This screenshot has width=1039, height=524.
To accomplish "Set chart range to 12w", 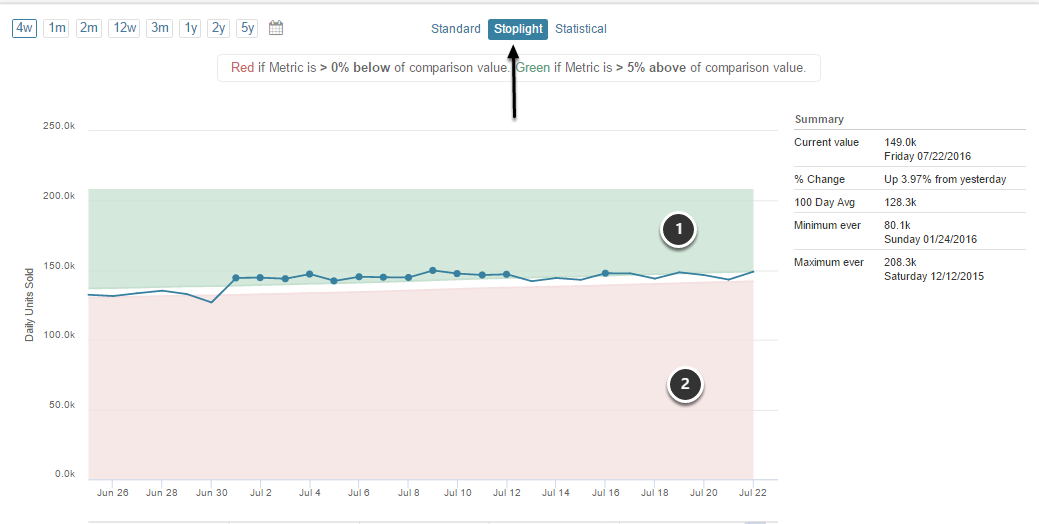I will pos(124,28).
